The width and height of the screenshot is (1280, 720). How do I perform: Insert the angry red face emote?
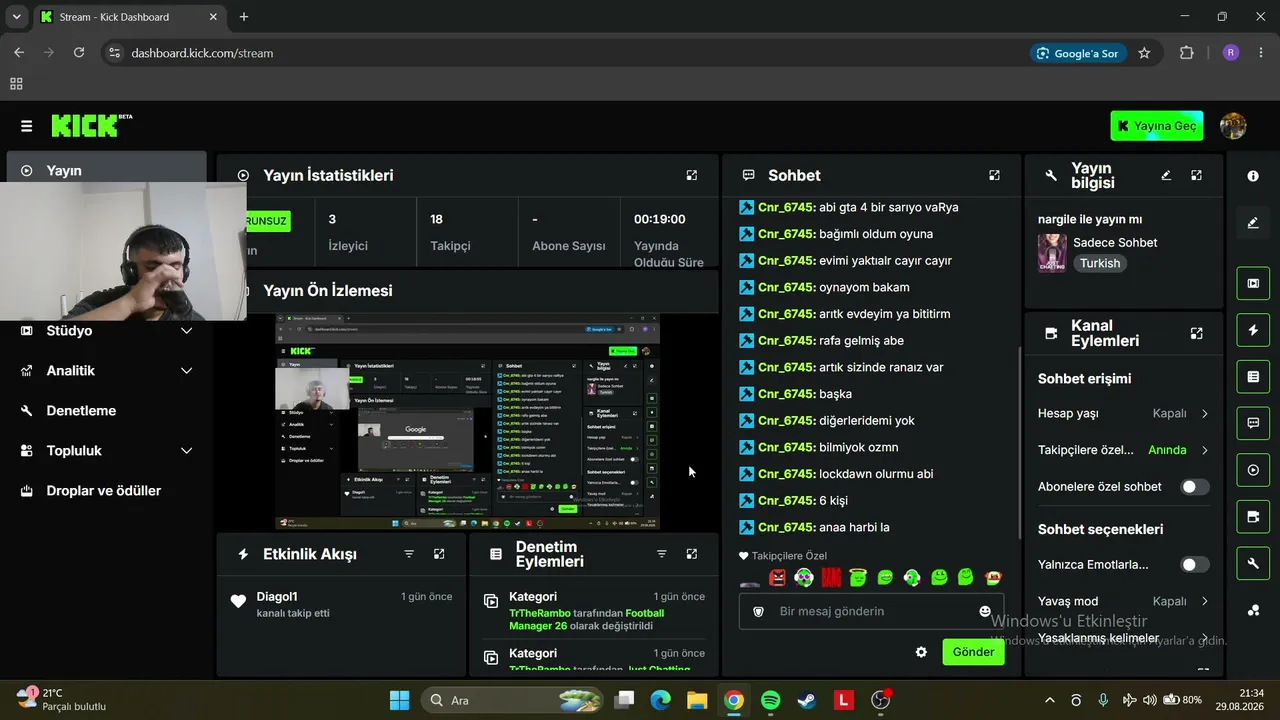coord(777,577)
